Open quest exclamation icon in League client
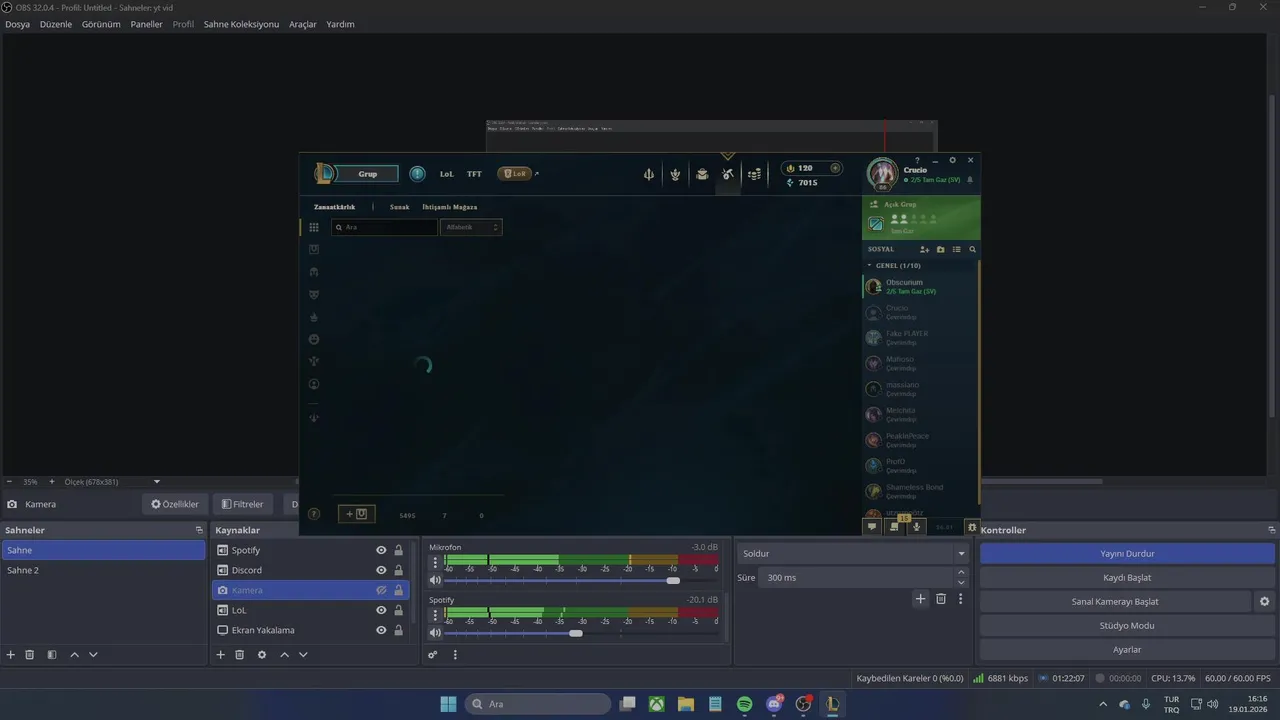This screenshot has width=1280, height=720. click(x=417, y=174)
